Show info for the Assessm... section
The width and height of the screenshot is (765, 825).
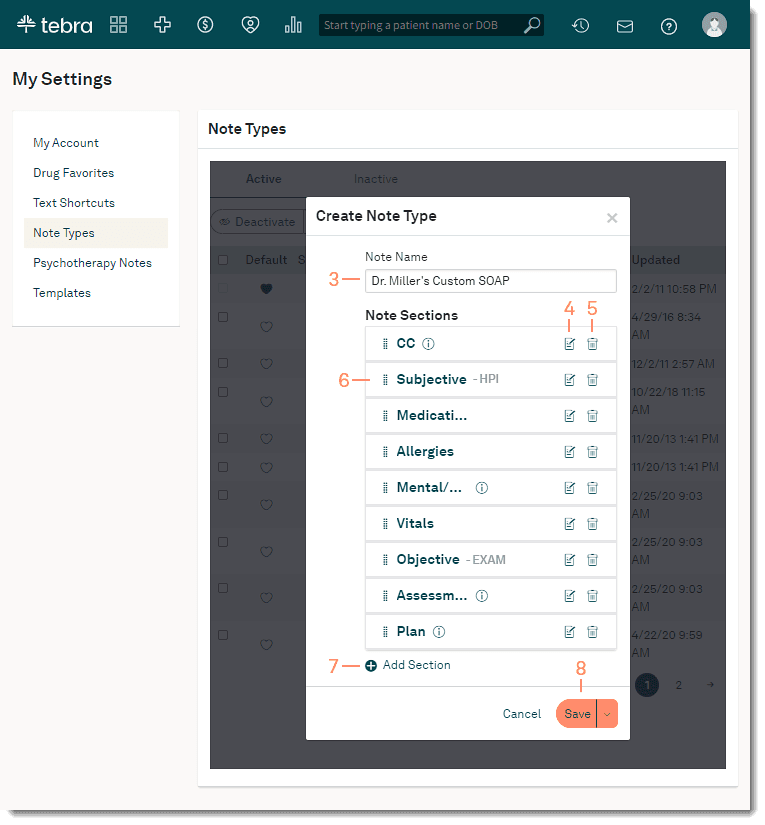[x=481, y=596]
